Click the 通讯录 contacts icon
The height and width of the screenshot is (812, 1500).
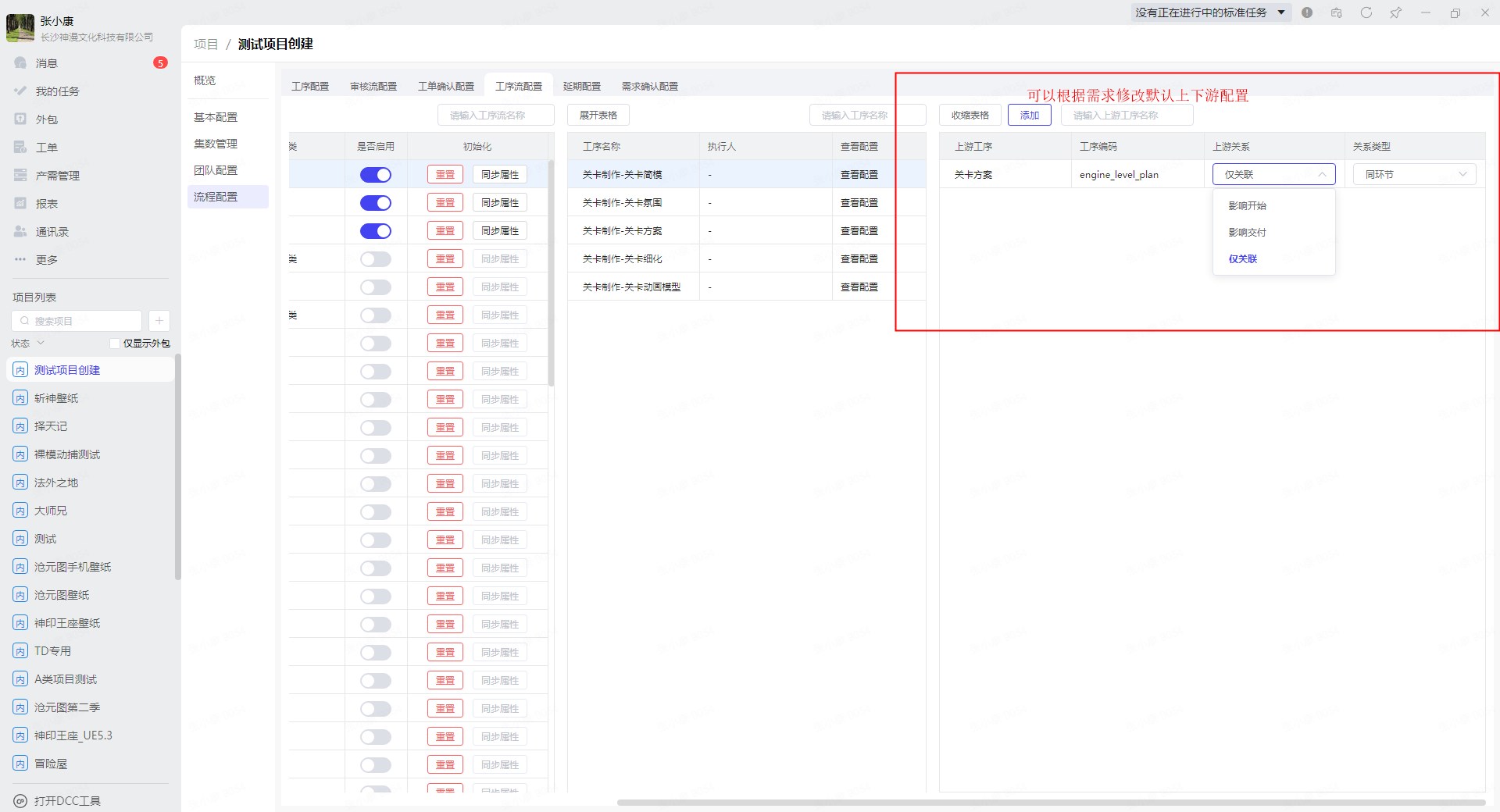coord(21,232)
